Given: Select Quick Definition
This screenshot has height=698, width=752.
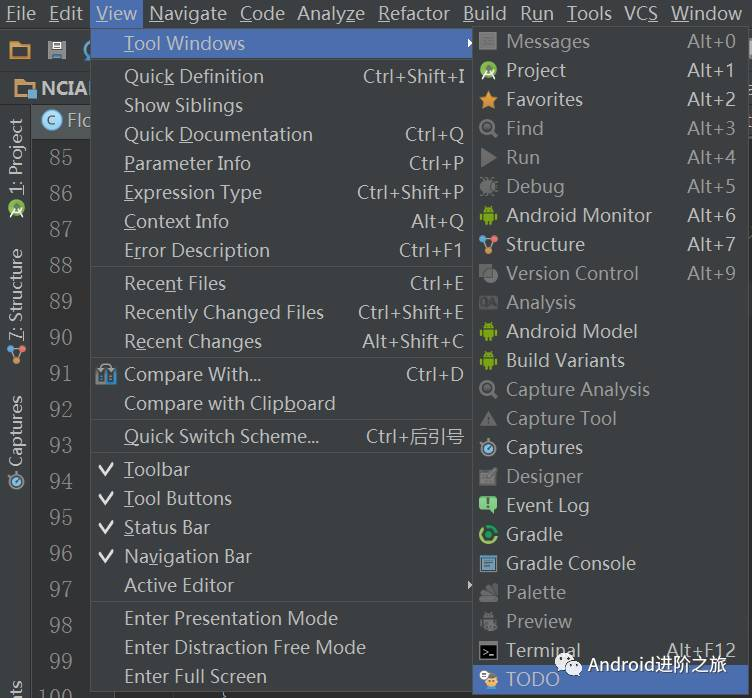Looking at the screenshot, I should coord(282,77).
